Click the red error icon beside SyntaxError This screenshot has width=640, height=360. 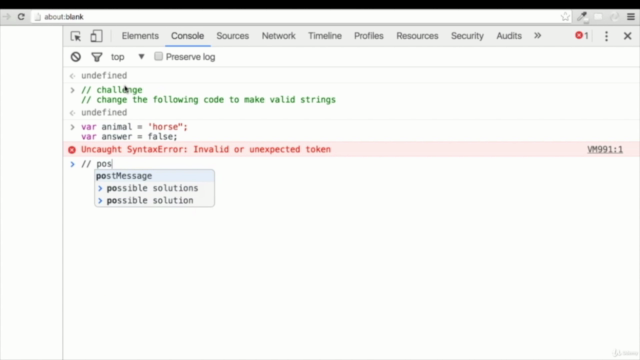click(x=72, y=150)
